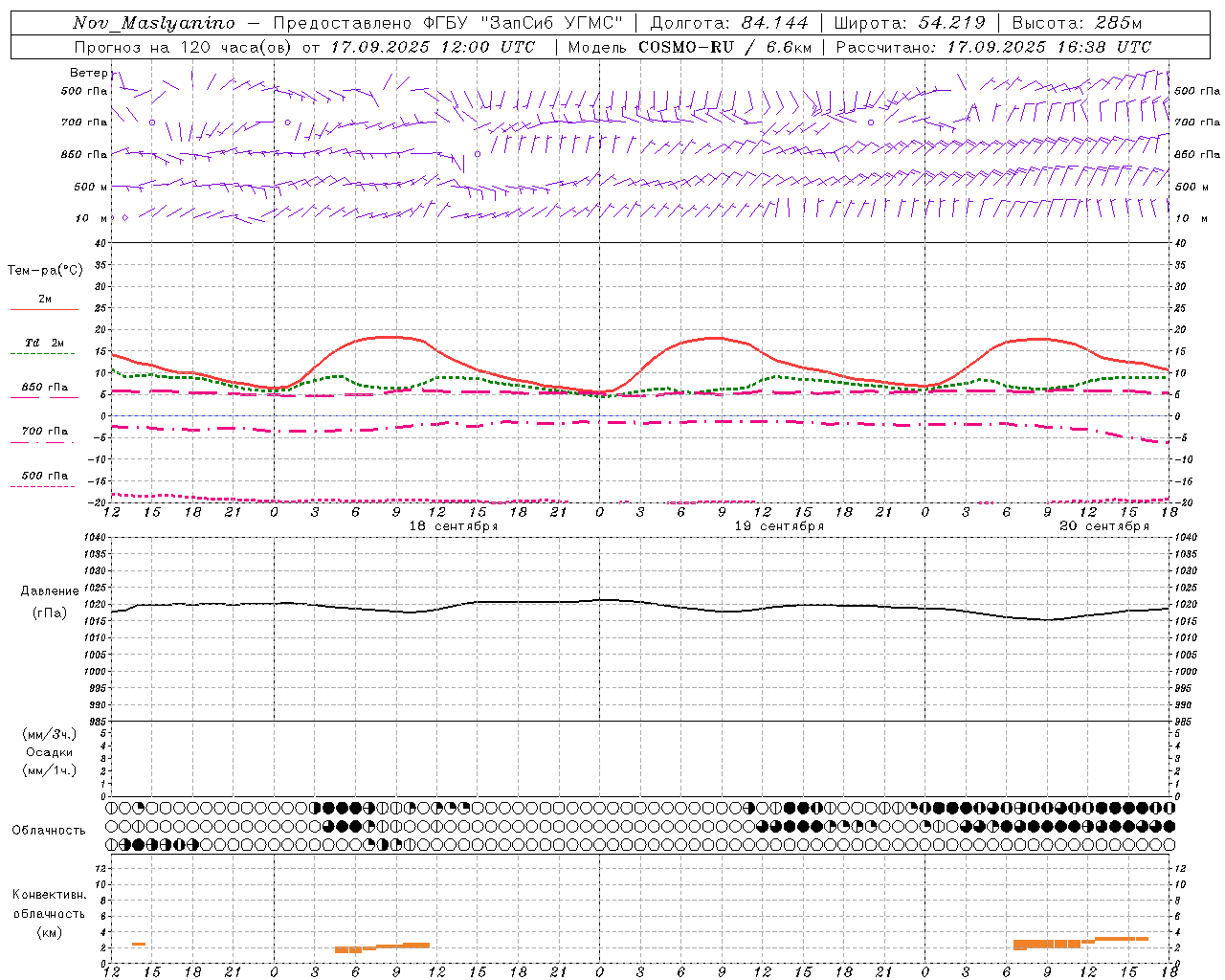Click the Давление panel label

pos(50,591)
